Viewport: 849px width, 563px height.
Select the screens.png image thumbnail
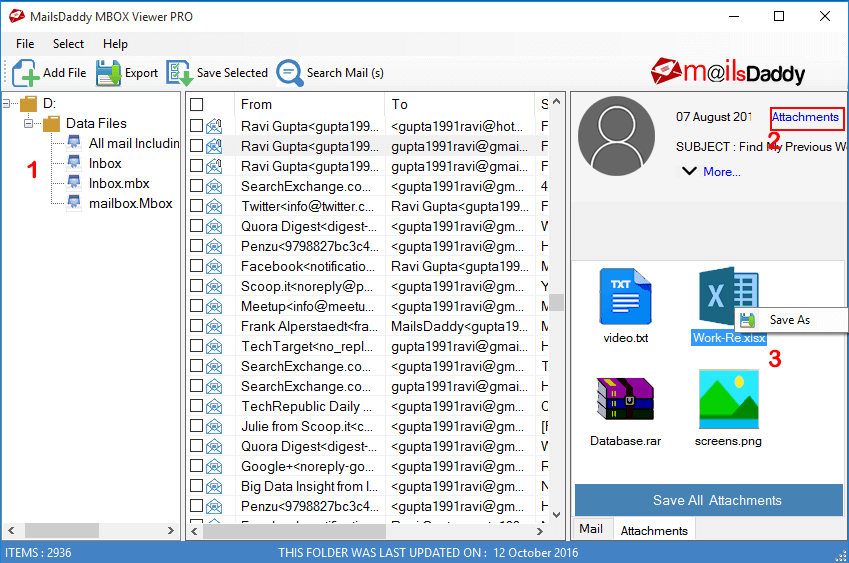coord(728,400)
